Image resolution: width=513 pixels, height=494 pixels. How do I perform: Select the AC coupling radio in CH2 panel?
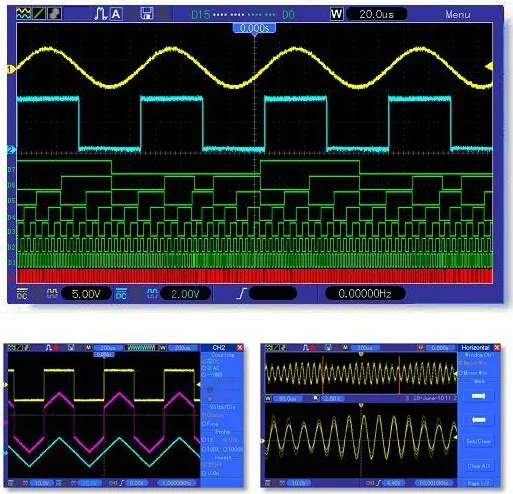[x=211, y=368]
